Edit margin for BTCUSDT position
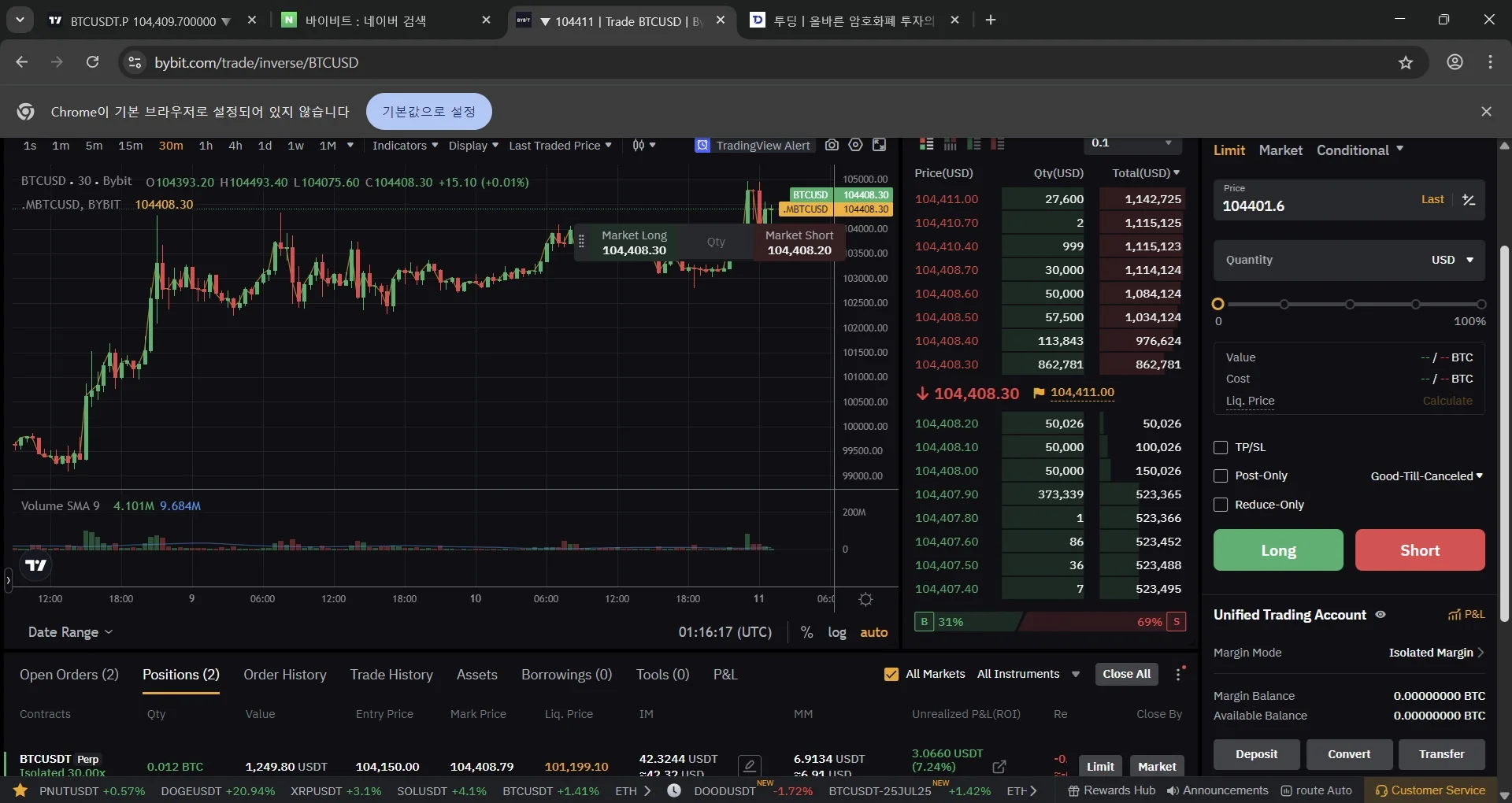1512x803 pixels. click(x=749, y=766)
